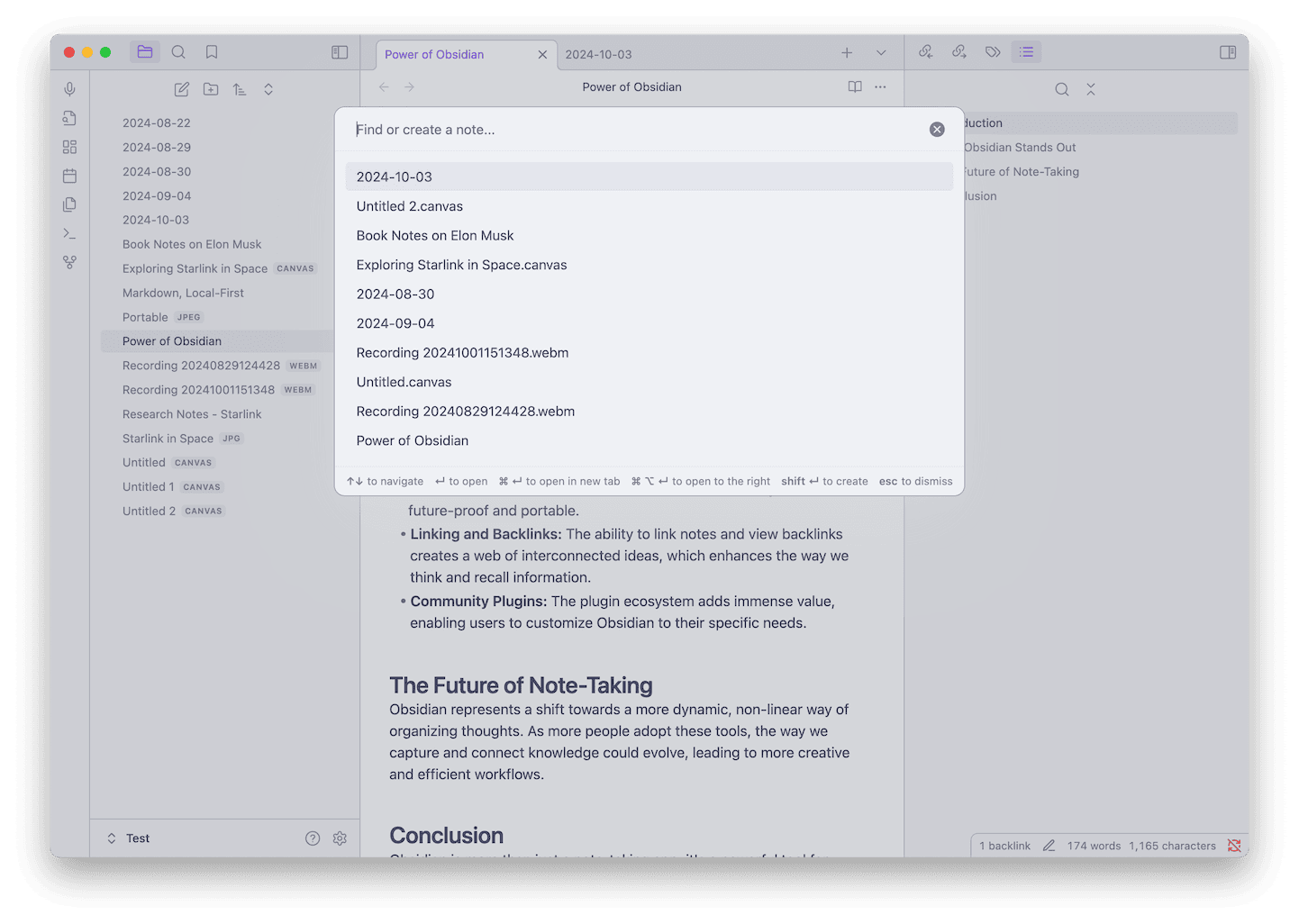Create a new folder in the sidebar
This screenshot has height=924, width=1299.
210,89
